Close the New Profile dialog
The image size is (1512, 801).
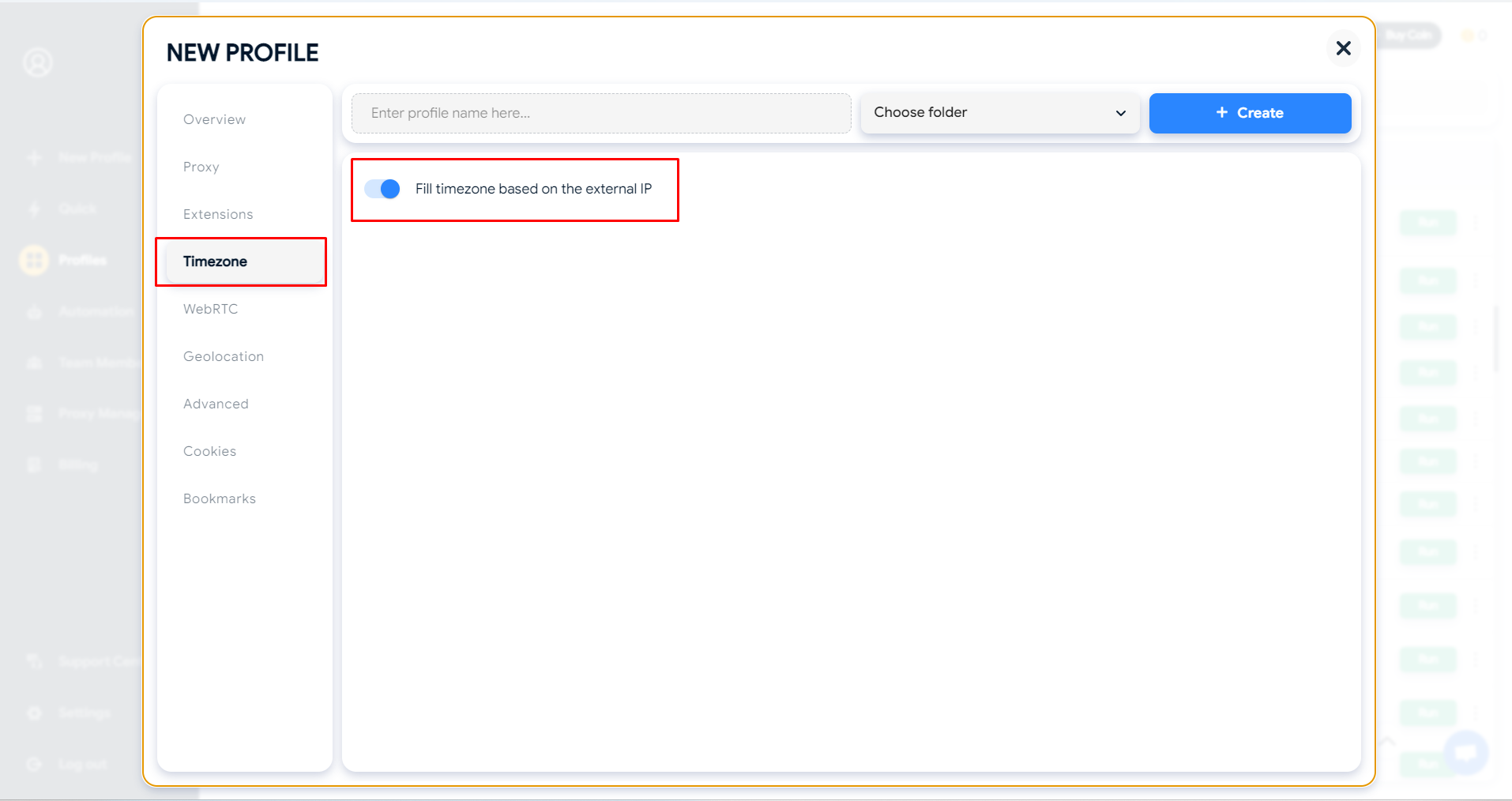(1343, 48)
